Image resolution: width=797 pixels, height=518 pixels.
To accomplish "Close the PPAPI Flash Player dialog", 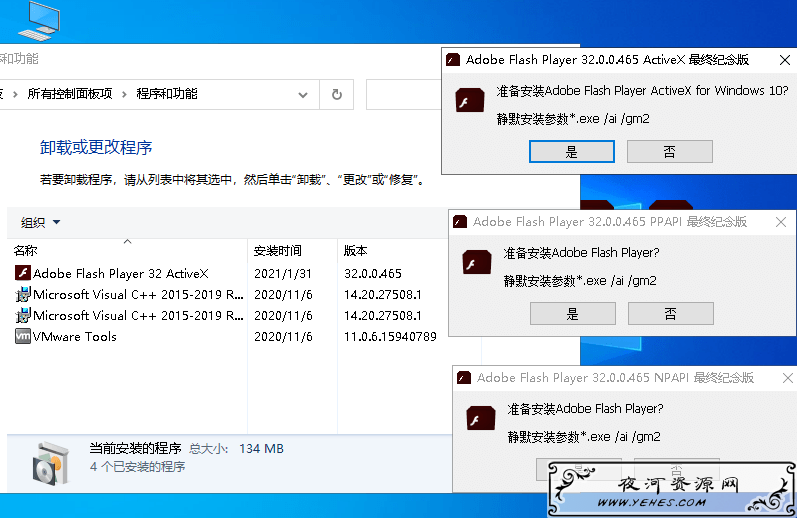I will pos(781,222).
